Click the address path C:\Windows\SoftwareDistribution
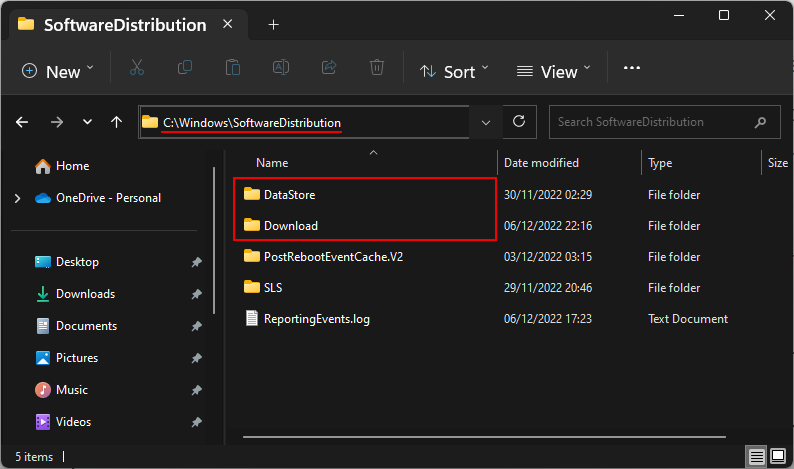The height and width of the screenshot is (469, 794). click(x=252, y=123)
